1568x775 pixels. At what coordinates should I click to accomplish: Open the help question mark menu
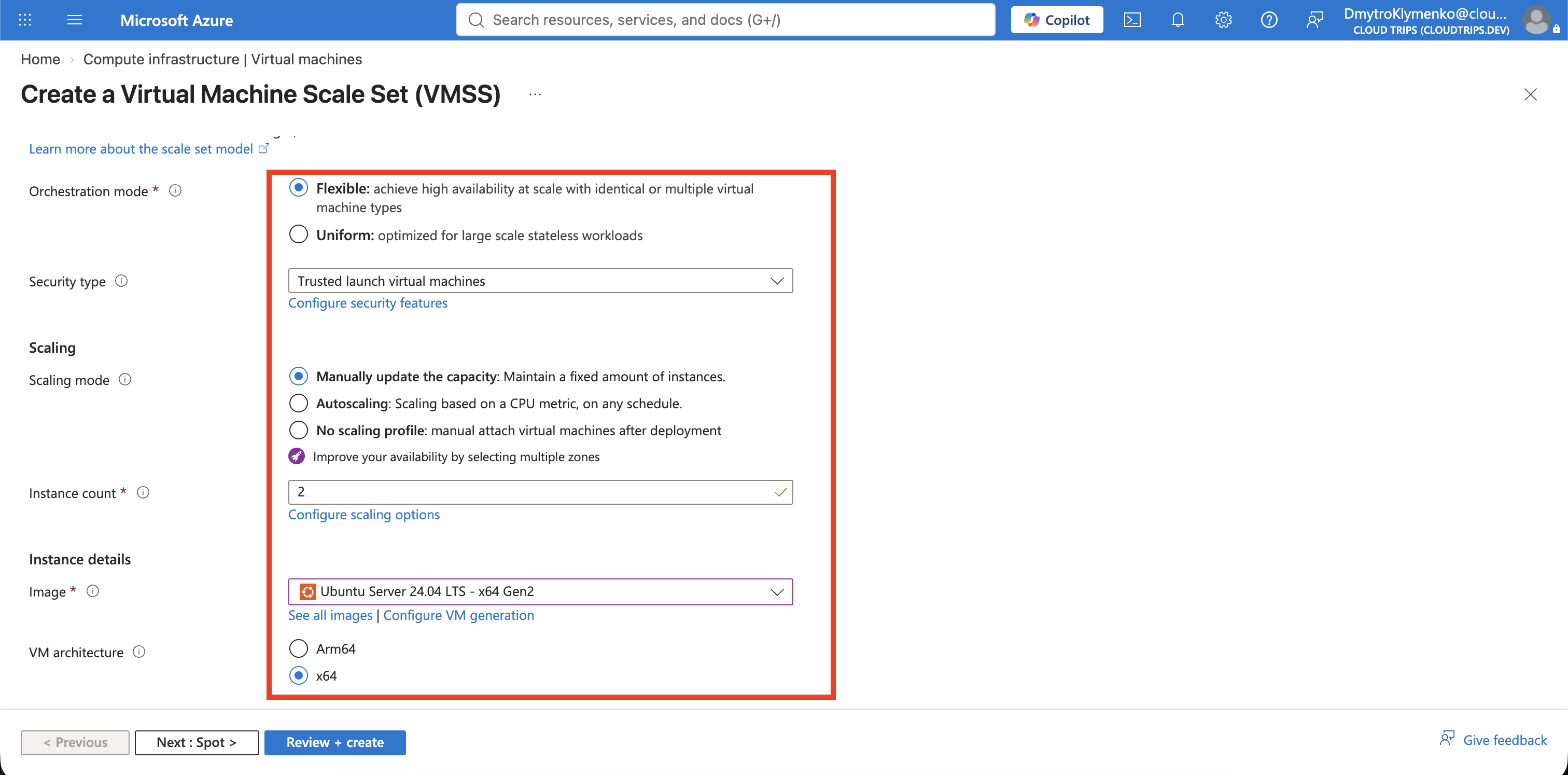[1268, 20]
